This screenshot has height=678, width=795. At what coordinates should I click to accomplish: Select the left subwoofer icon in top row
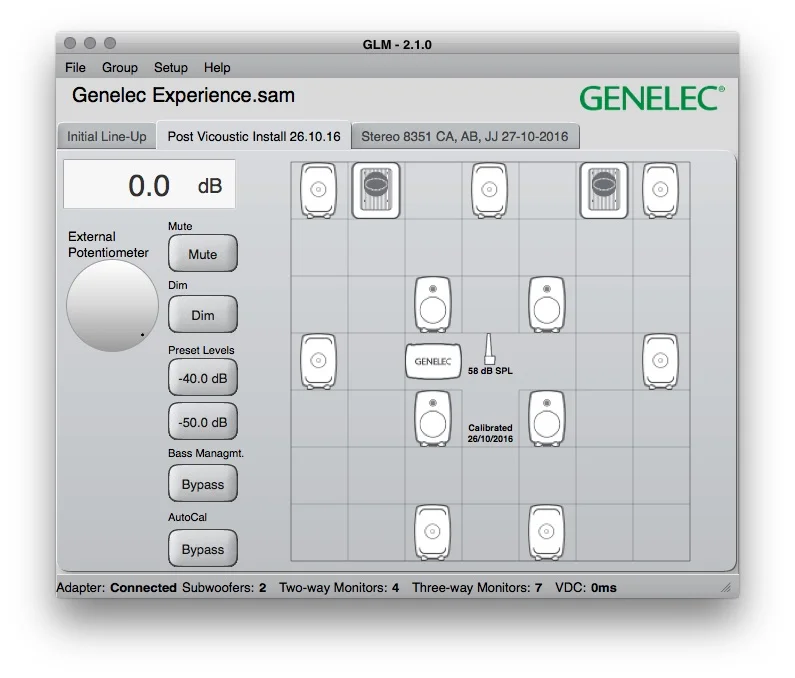376,190
